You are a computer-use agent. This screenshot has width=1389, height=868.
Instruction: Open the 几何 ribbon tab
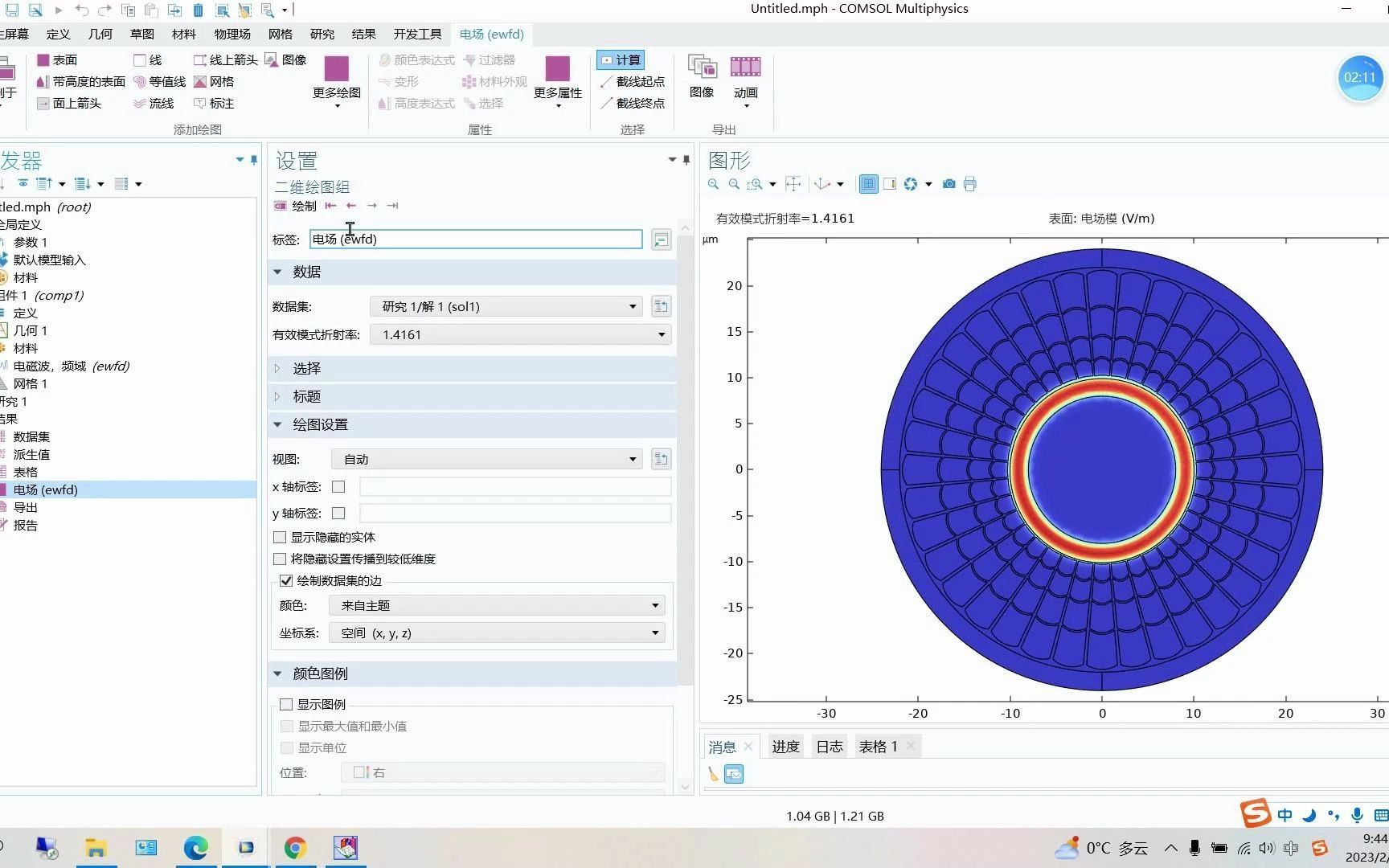pos(100,35)
